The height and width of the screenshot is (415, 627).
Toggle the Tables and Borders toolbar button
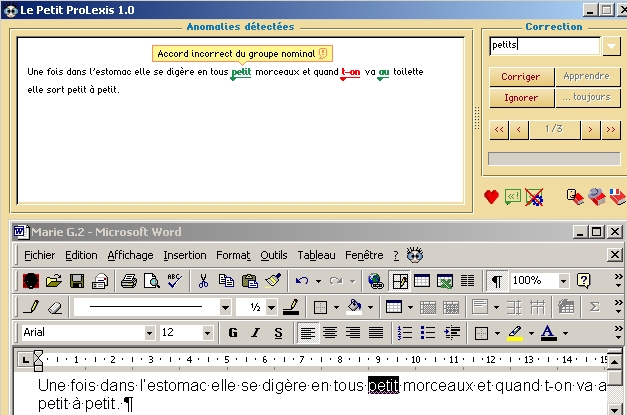pyautogui.click(x=399, y=281)
